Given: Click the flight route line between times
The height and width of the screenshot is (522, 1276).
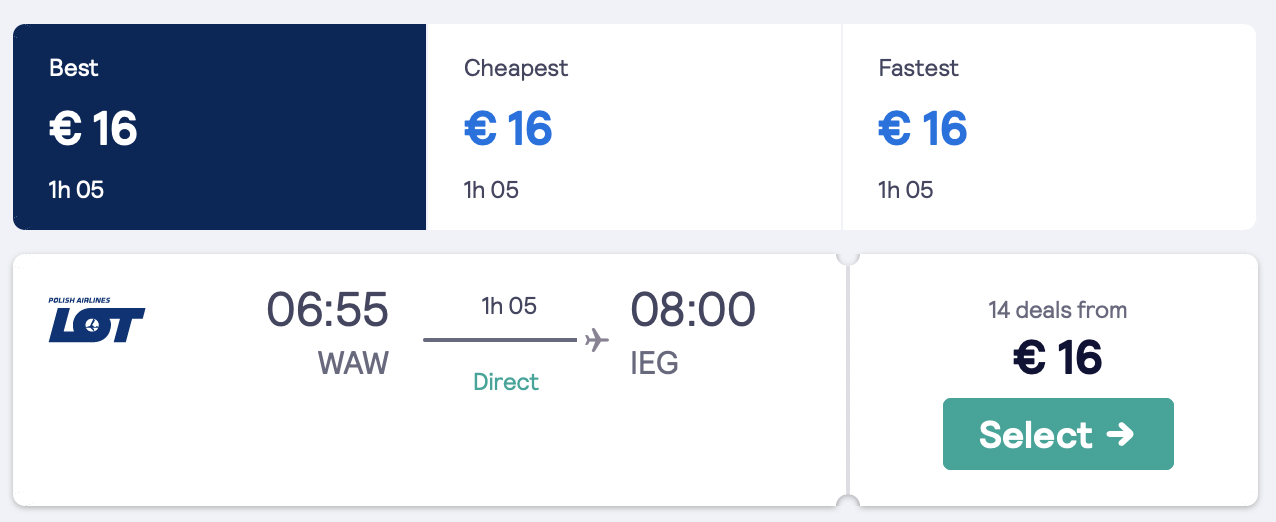Looking at the screenshot, I should pos(500,340).
